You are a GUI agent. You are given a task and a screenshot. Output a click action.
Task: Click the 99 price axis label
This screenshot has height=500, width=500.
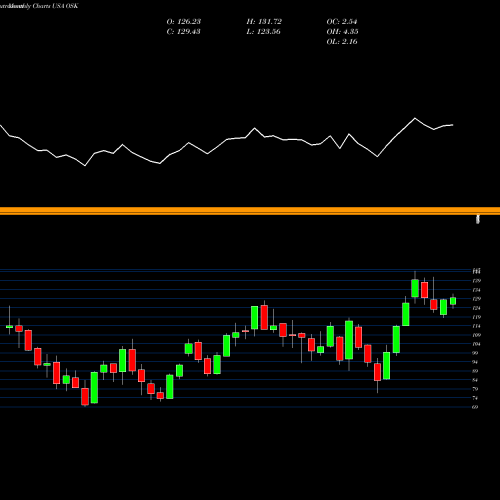475,353
